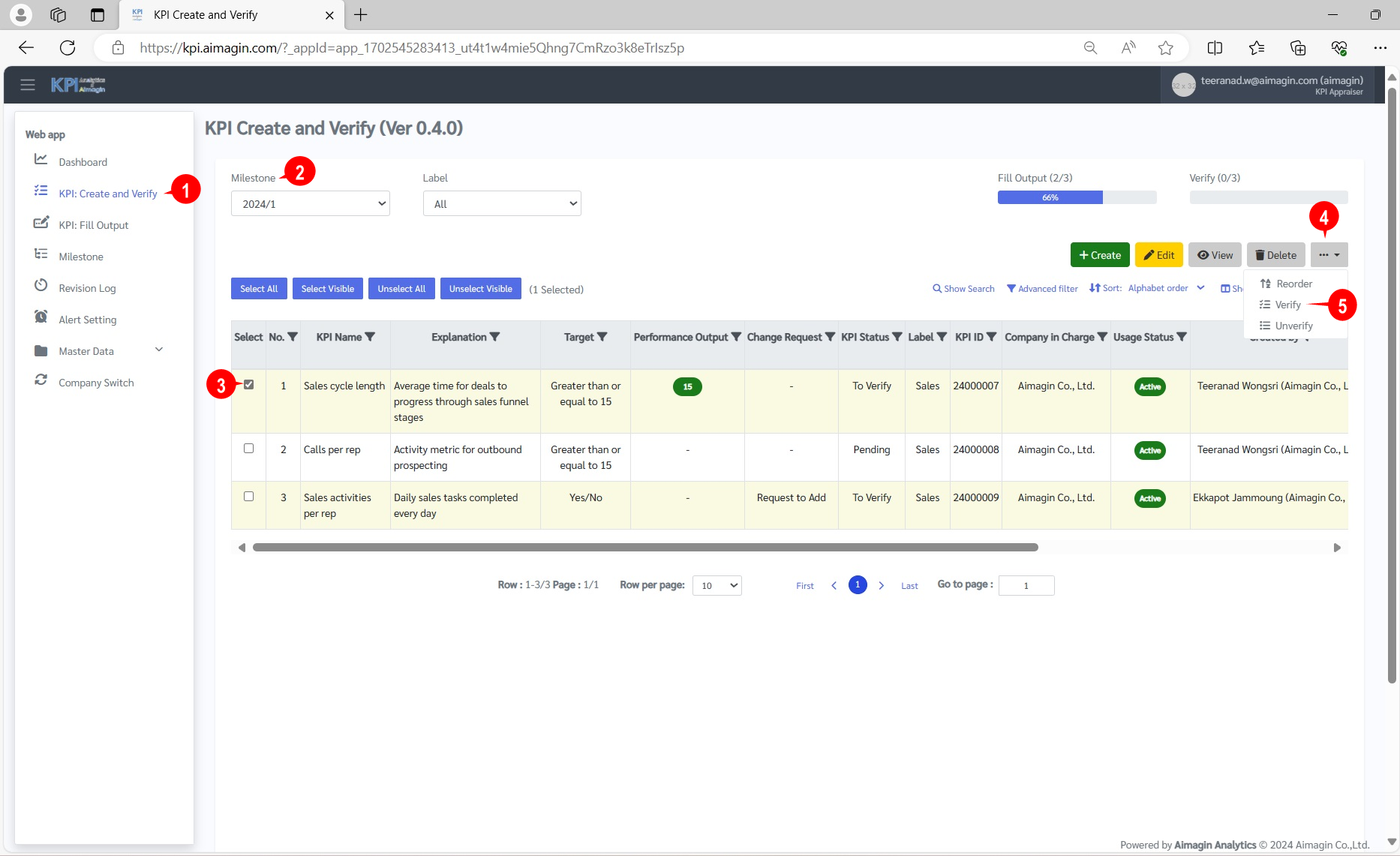Uncheck the Sales cycle length row checkbox

[x=248, y=384]
